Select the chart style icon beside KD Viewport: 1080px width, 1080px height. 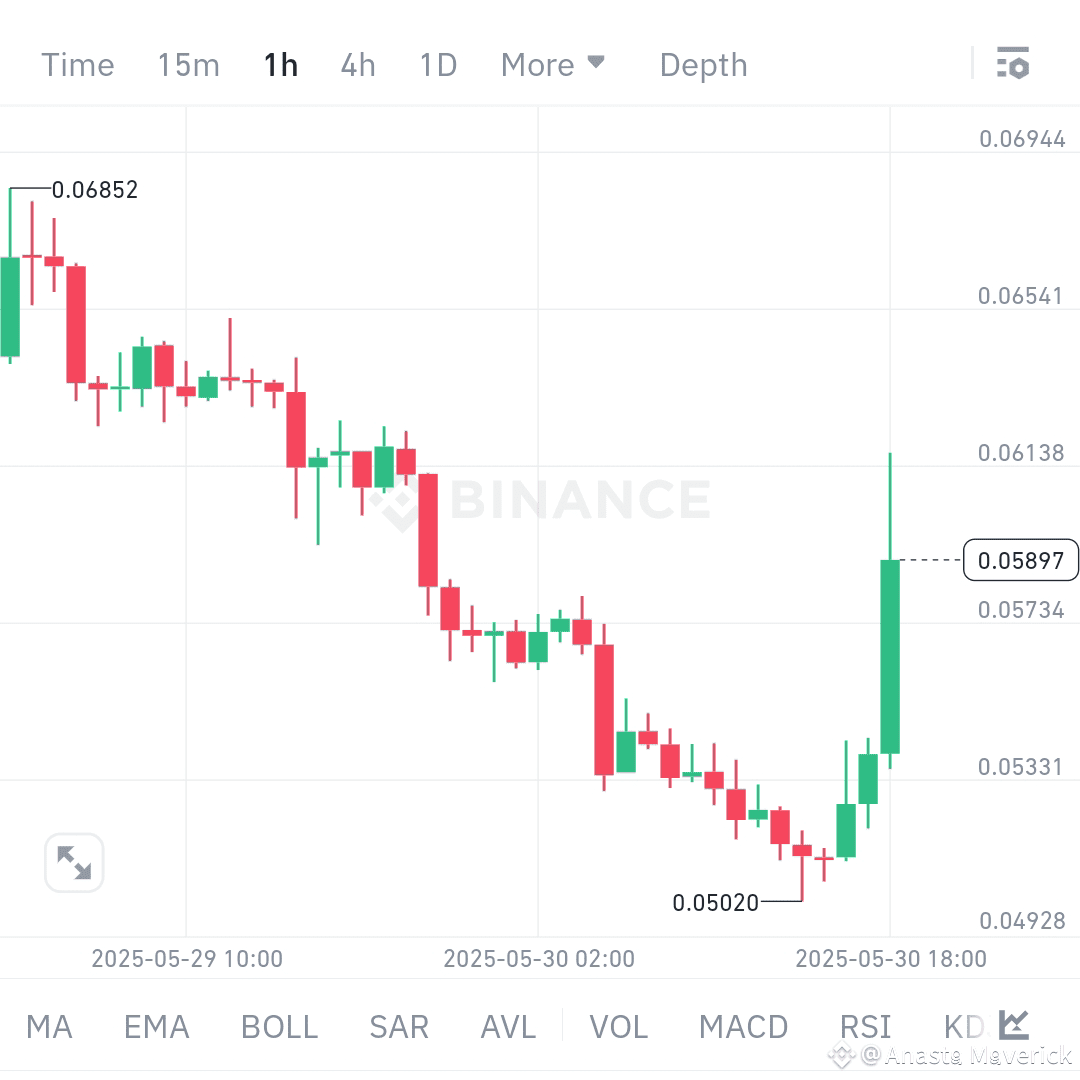click(x=1012, y=1026)
